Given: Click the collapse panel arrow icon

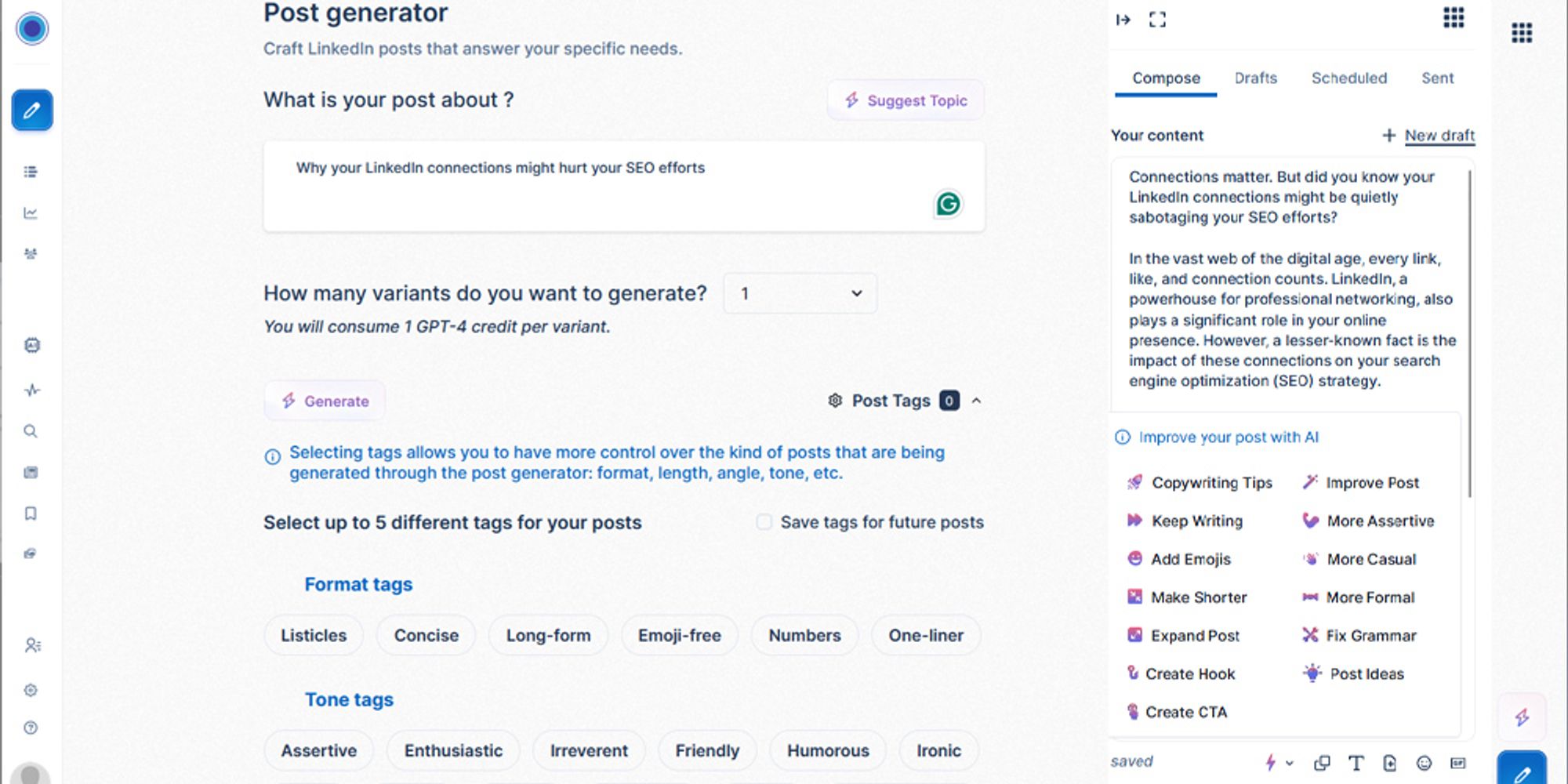Looking at the screenshot, I should click(x=1123, y=20).
